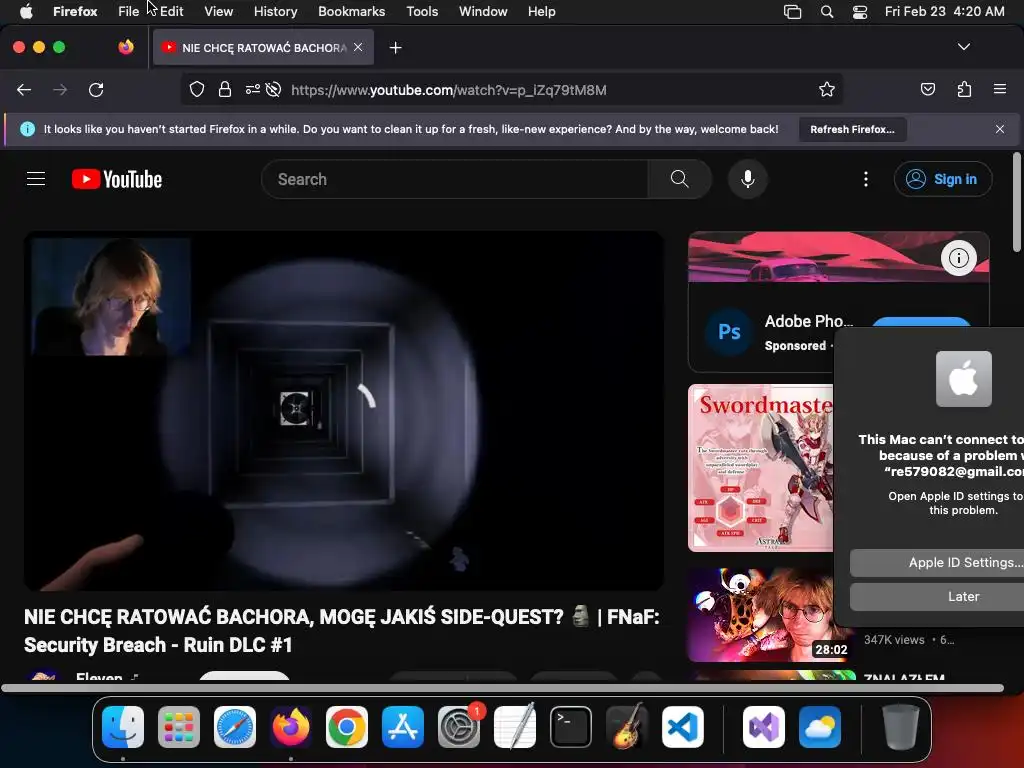Viewport: 1024px width, 768px height.
Task: Open the Tools menu
Action: coord(422,11)
